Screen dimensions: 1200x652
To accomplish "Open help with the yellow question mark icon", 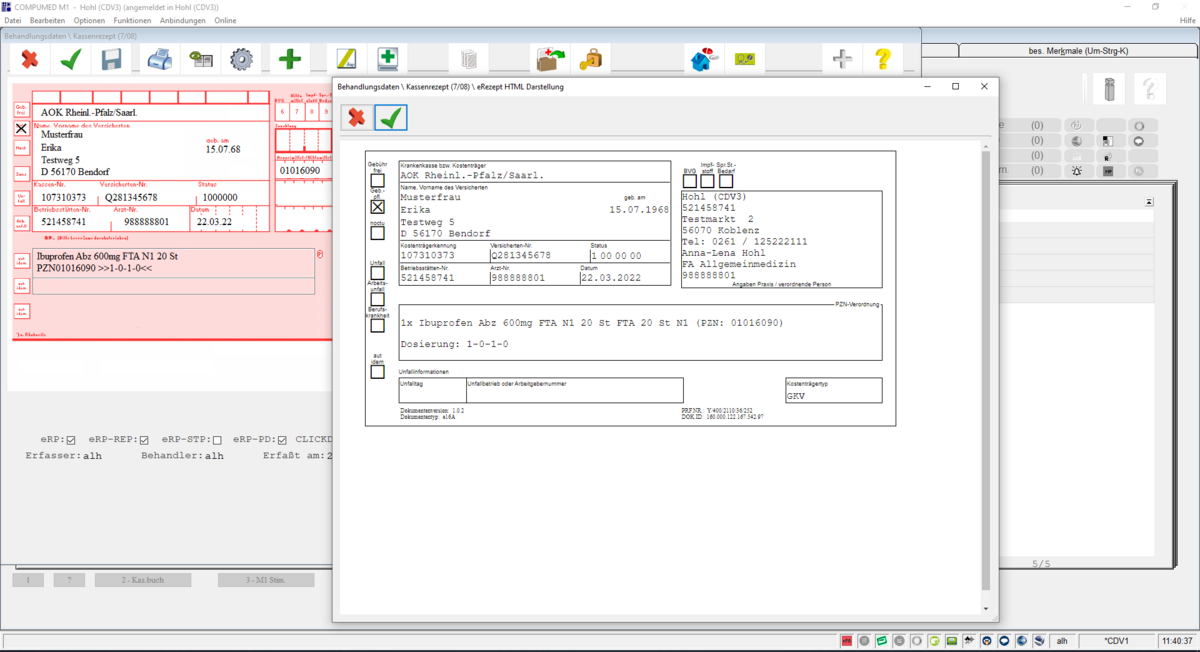I will [883, 60].
